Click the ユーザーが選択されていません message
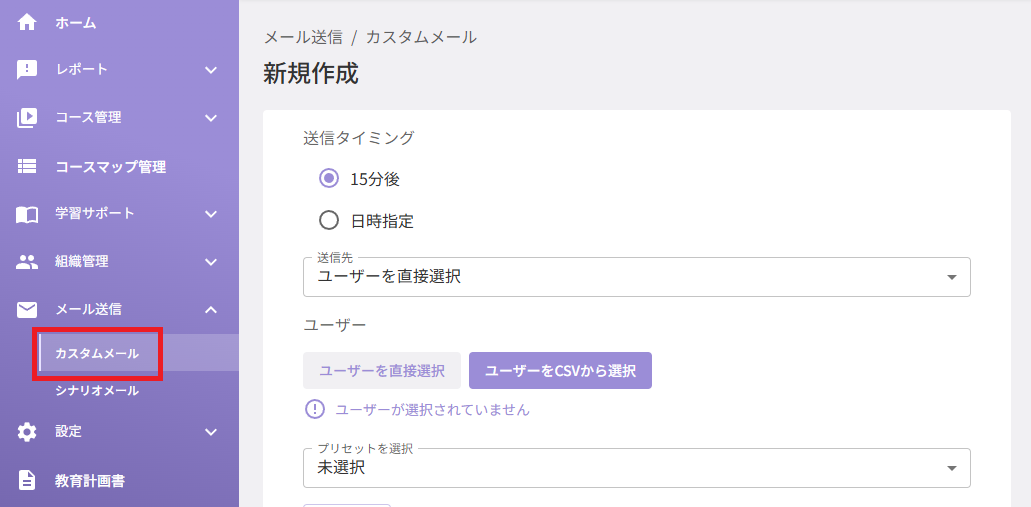The width and height of the screenshot is (1031, 507). (433, 410)
